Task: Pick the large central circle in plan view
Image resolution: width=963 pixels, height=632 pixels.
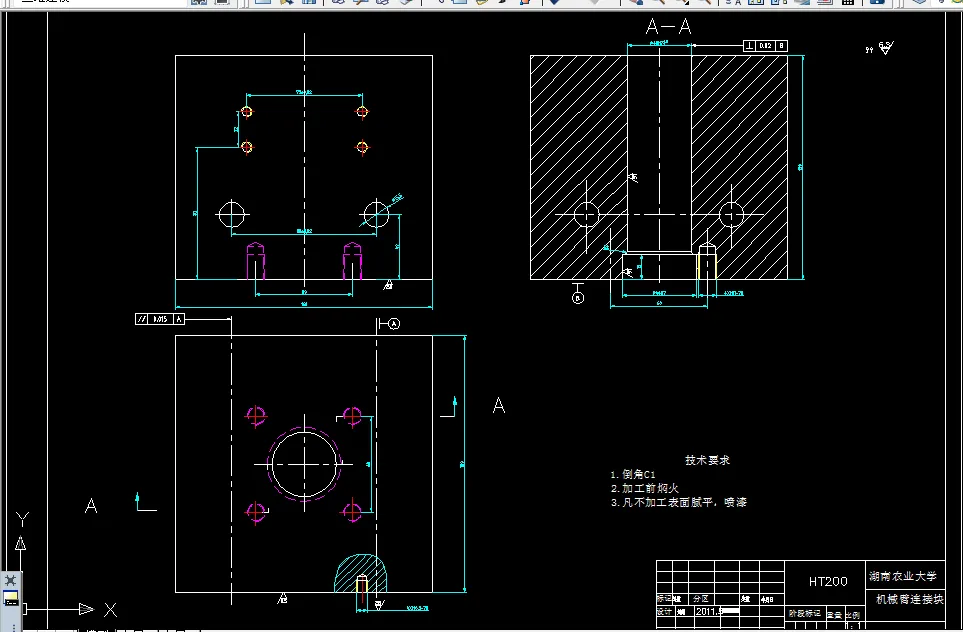Action: (305, 464)
